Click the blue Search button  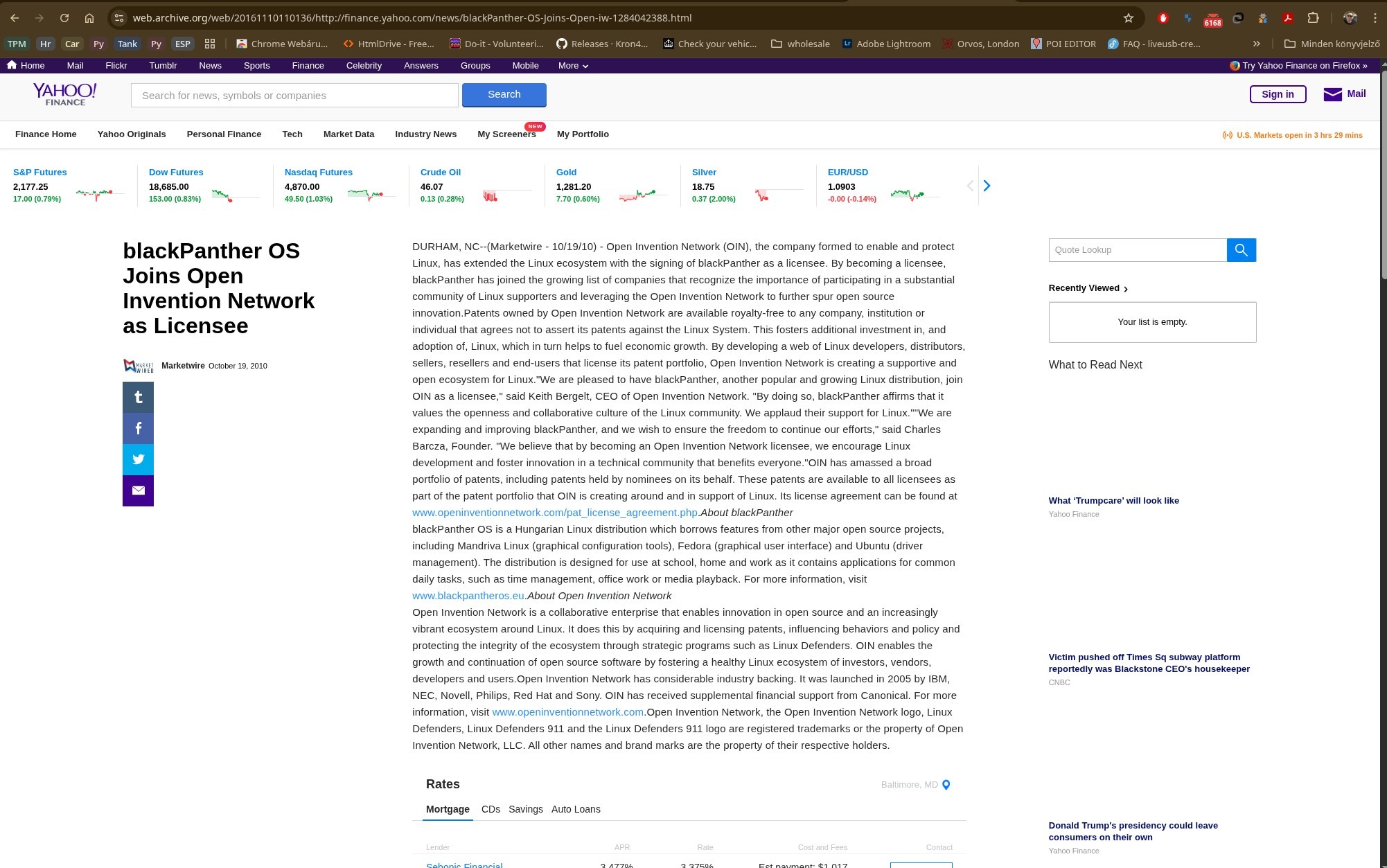(x=504, y=95)
